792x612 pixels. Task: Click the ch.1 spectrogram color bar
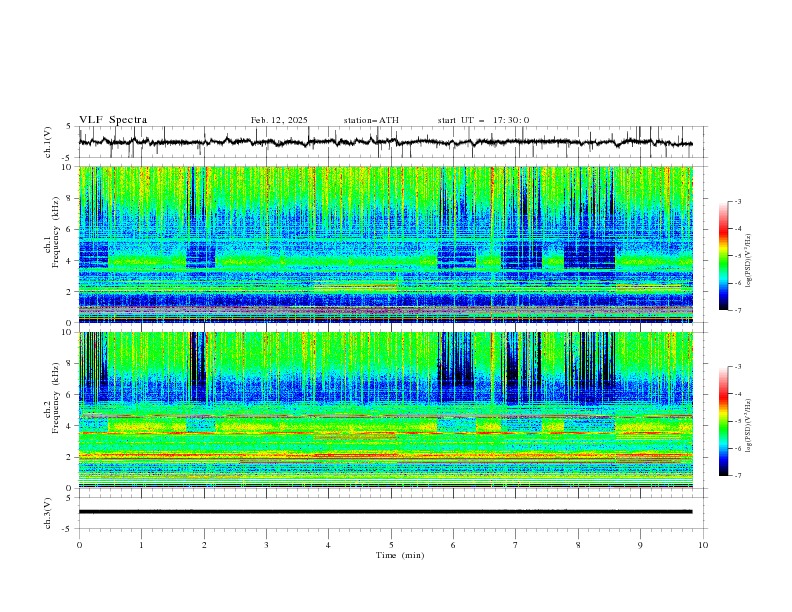click(x=723, y=256)
